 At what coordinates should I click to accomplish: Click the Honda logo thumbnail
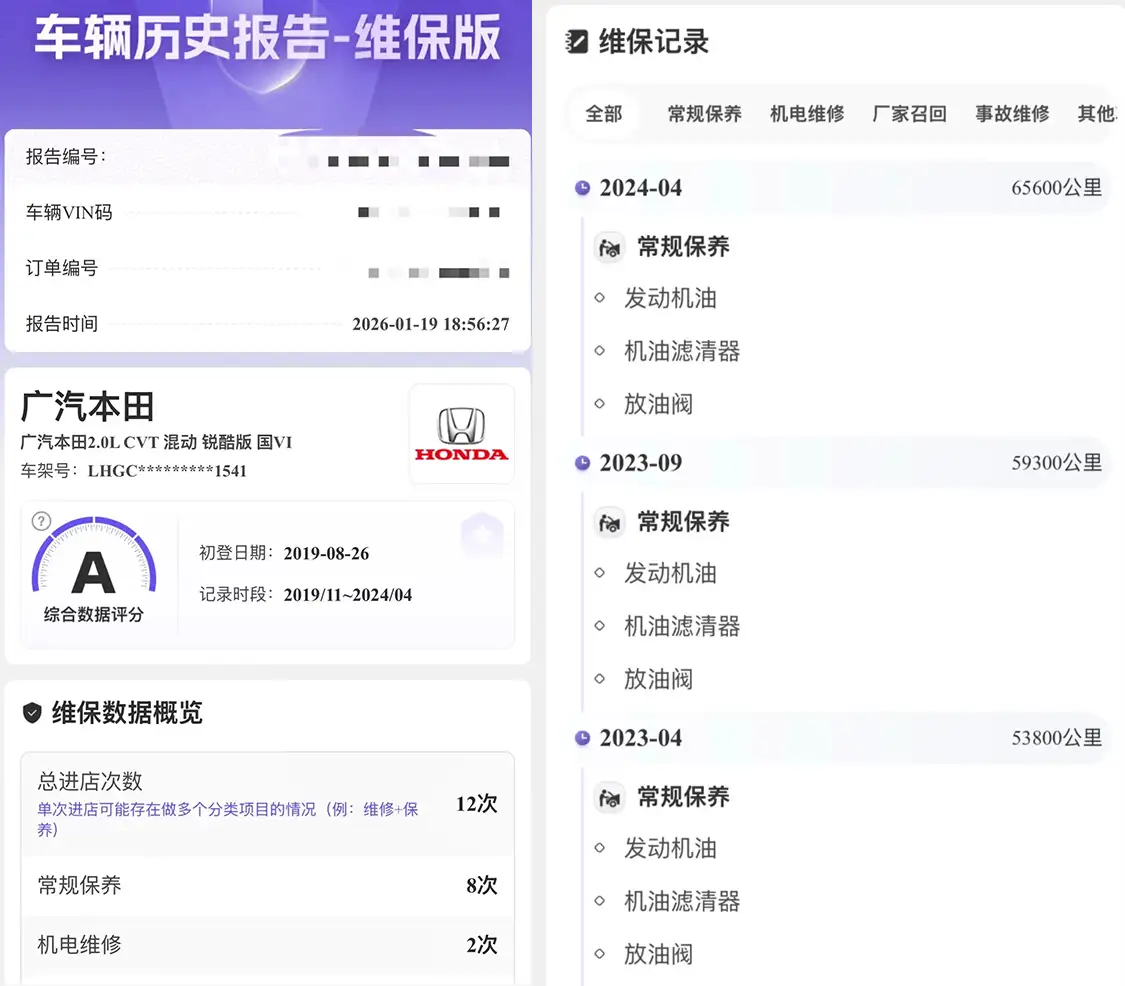(x=462, y=434)
